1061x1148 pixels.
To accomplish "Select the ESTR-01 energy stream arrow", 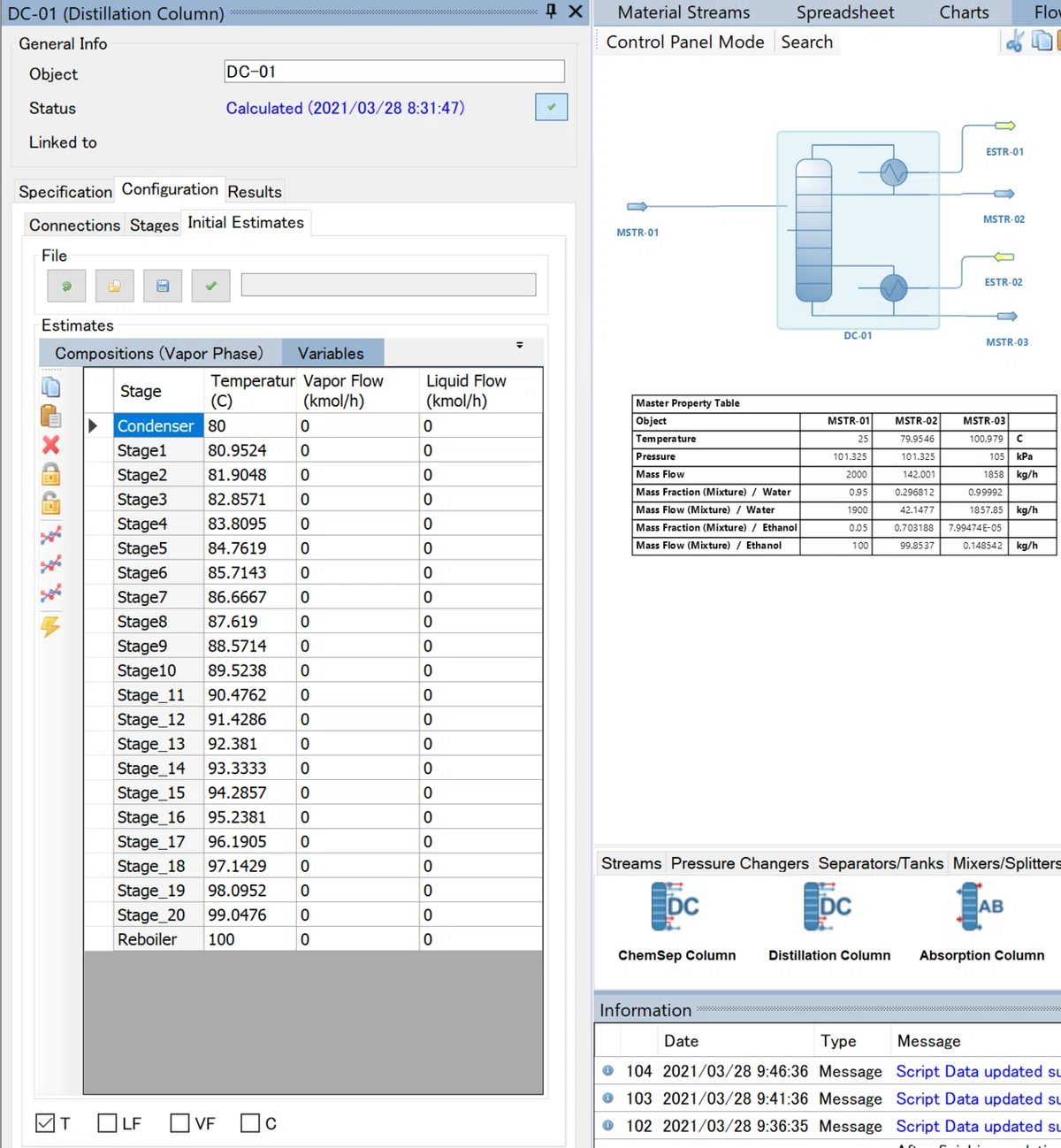I will click(1005, 126).
